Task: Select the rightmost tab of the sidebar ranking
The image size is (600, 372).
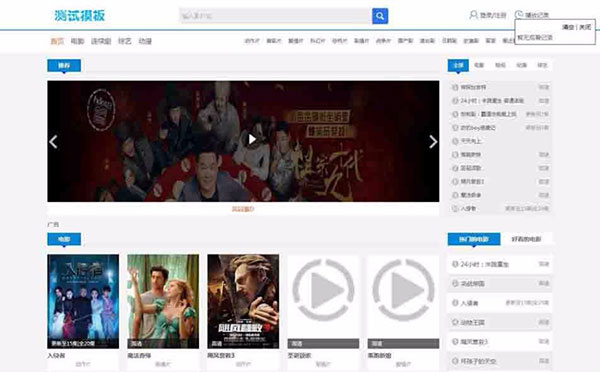Action: [x=542, y=65]
